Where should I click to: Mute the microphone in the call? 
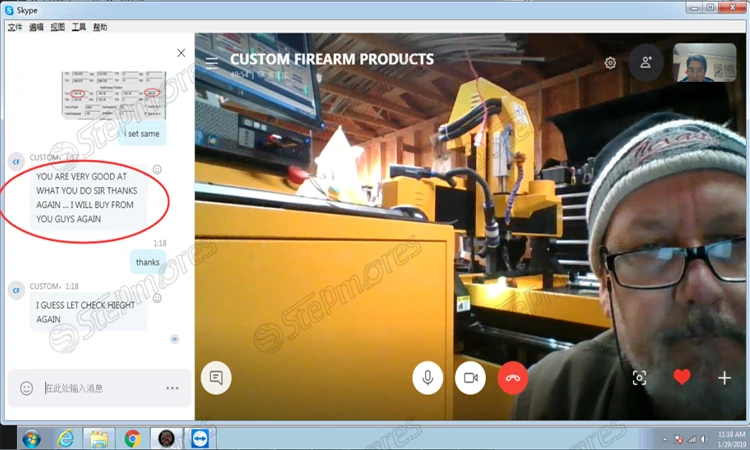[x=427, y=377]
